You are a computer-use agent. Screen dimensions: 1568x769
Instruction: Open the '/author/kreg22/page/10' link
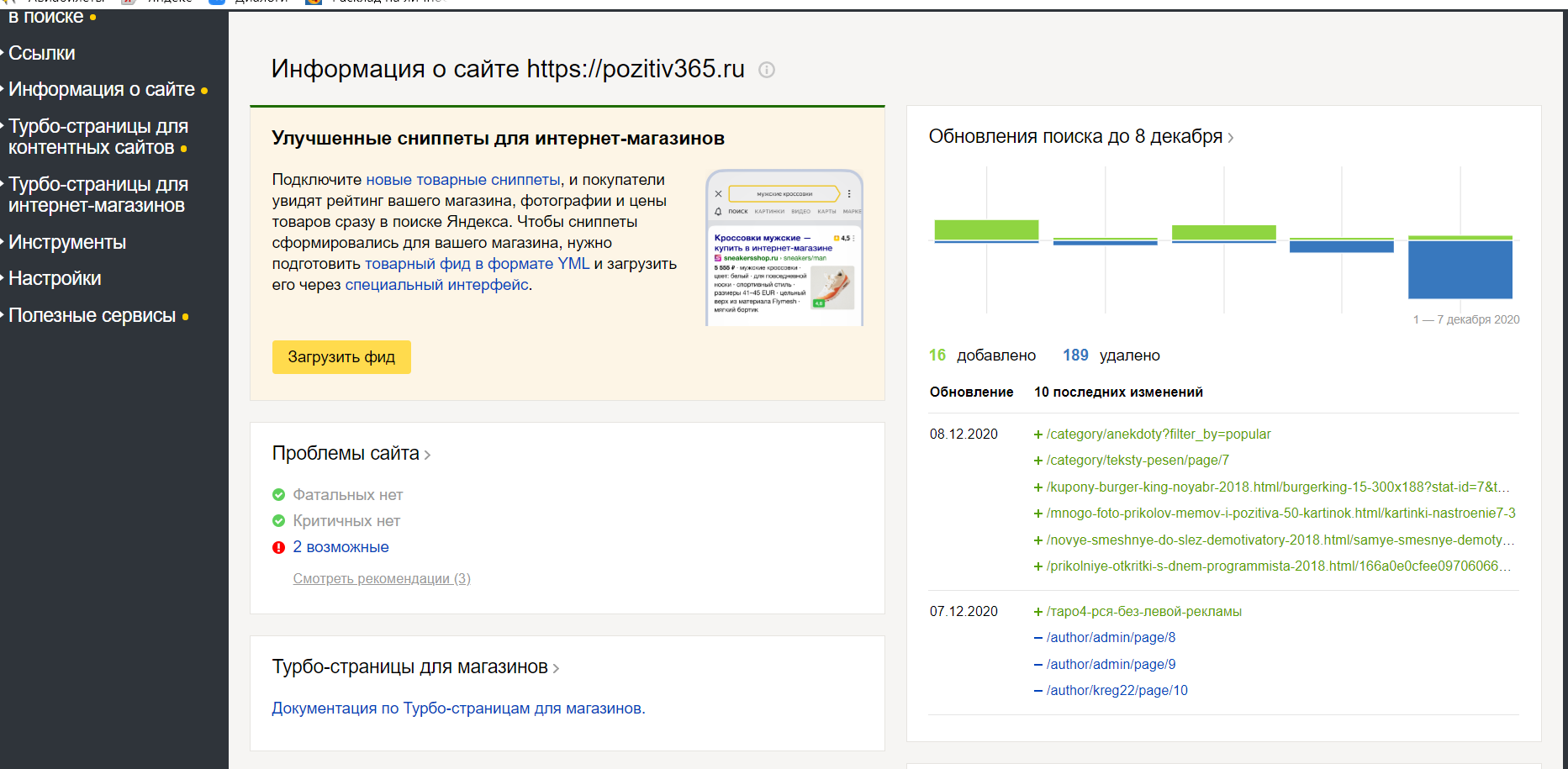click(1117, 691)
